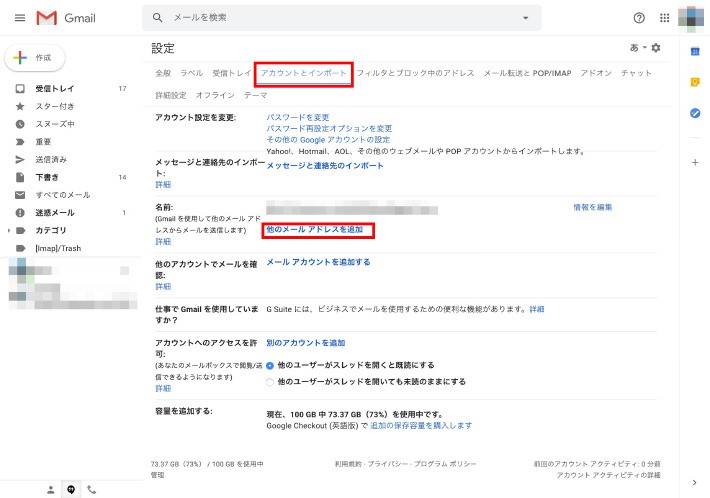The width and height of the screenshot is (710, 498).
Task: Click the label icon for [Imap]/Trash
Action: coord(20,248)
